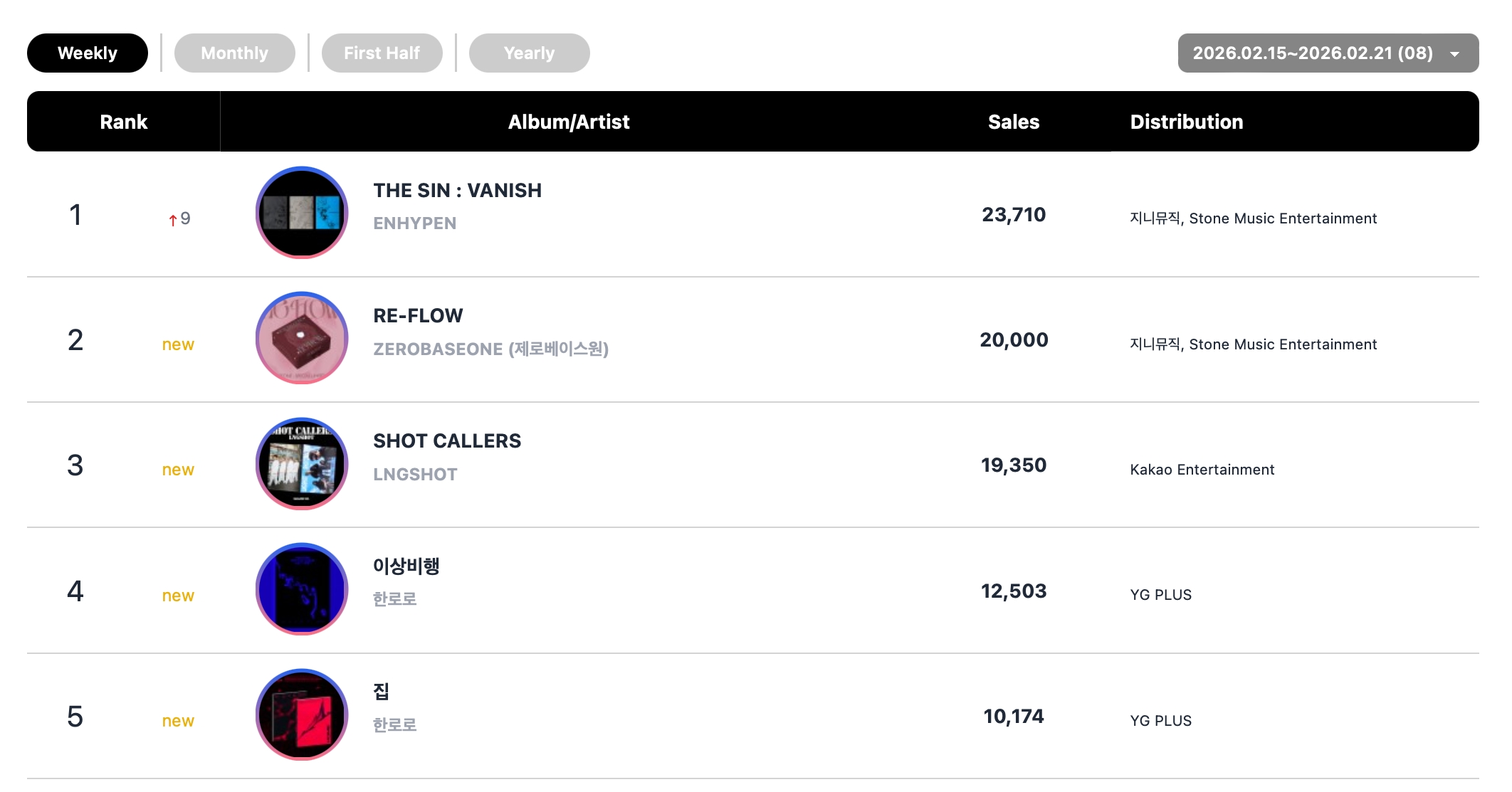This screenshot has width=1512, height=792.
Task: Click the Sales column header
Action: coord(1013,122)
